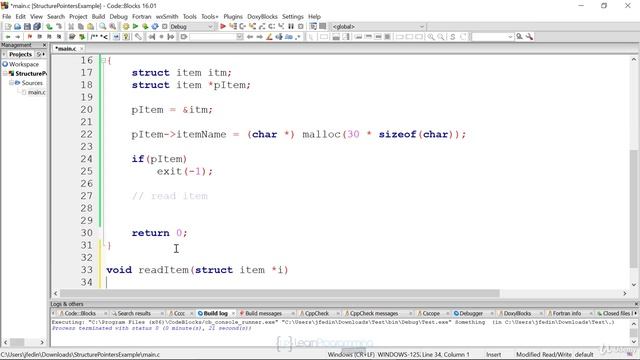Open the Settings menu

[x=293, y=16]
